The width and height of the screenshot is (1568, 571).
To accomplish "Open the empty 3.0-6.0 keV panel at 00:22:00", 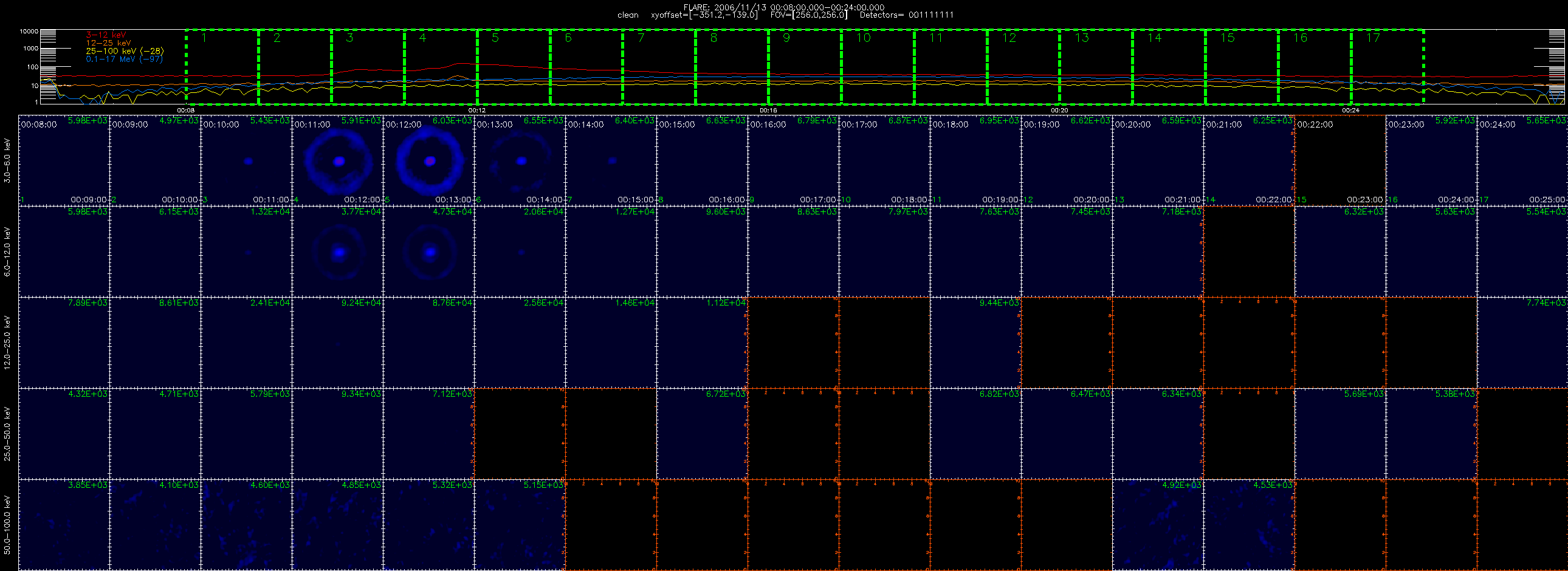I will (1340, 160).
